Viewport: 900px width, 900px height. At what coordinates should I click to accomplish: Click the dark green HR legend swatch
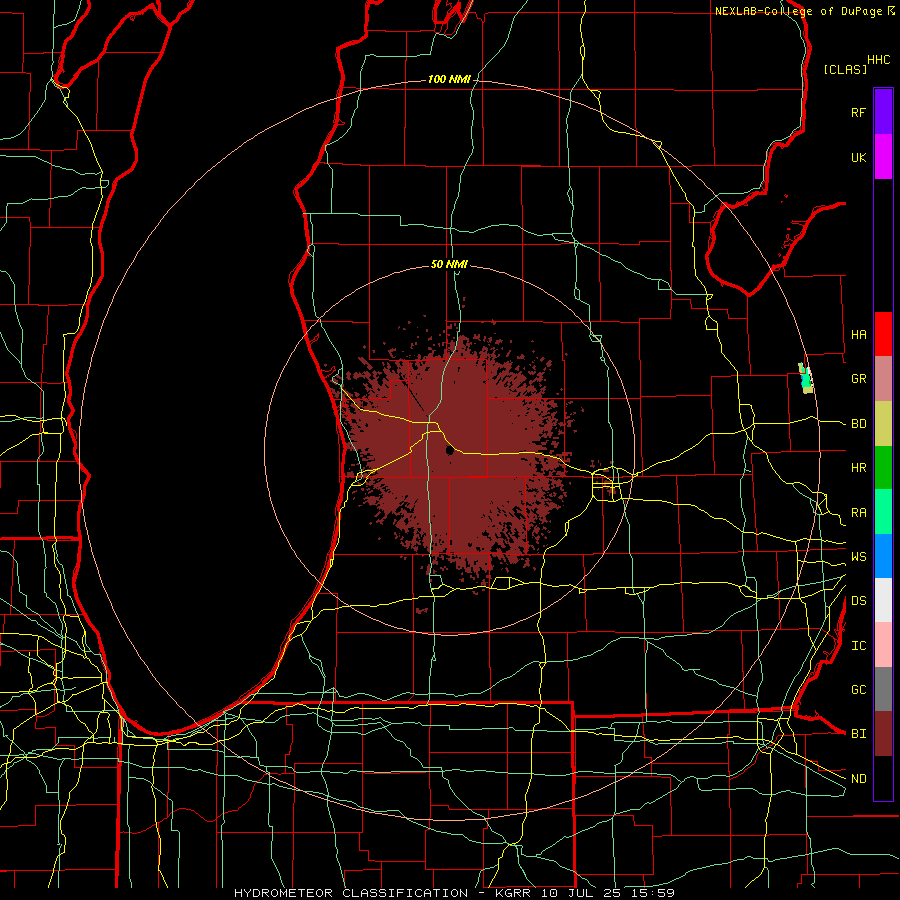tap(883, 467)
